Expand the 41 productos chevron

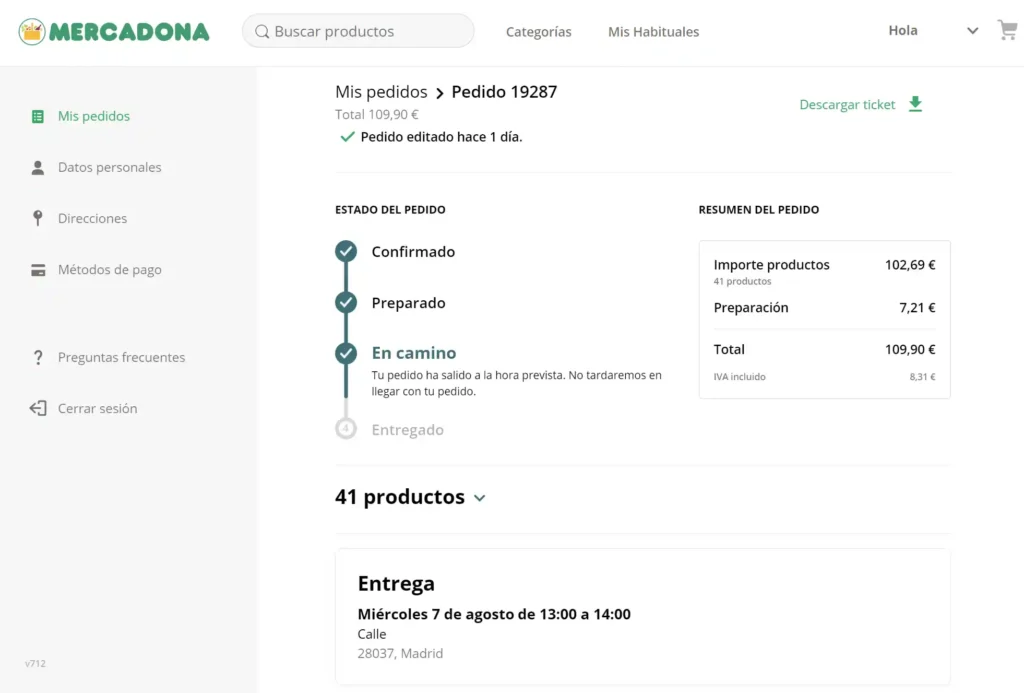click(x=480, y=498)
